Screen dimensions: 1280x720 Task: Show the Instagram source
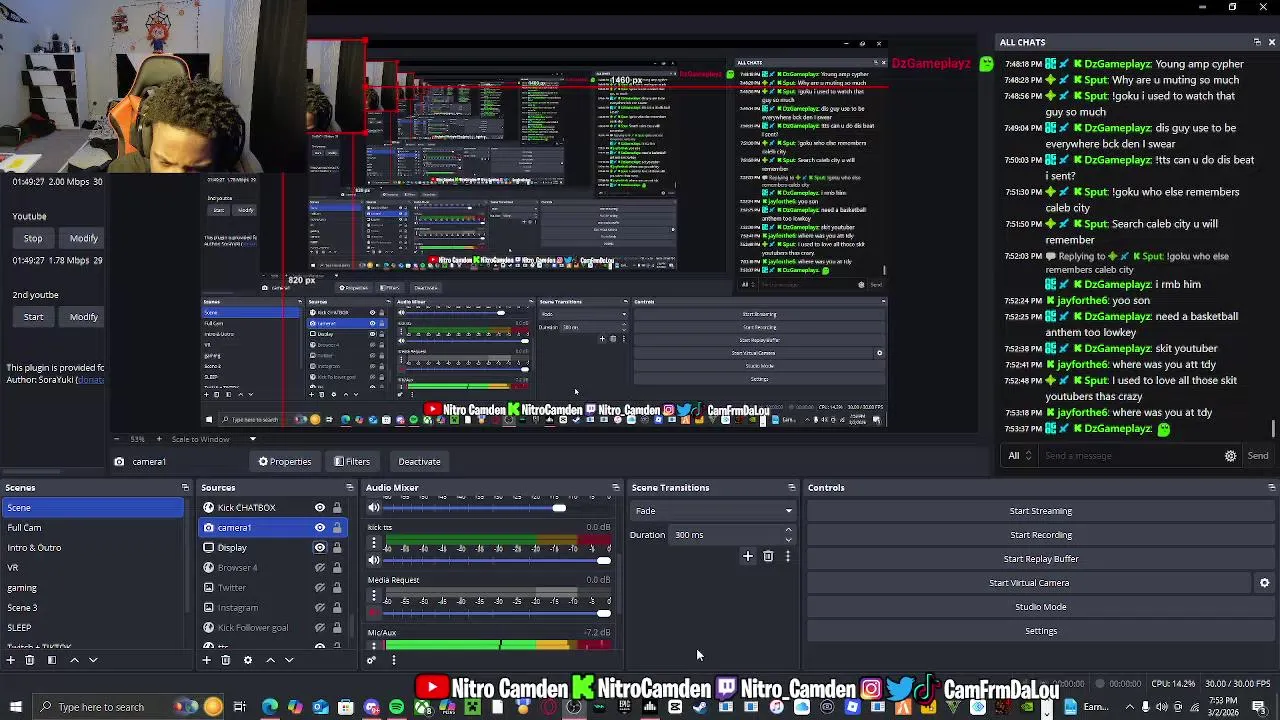(320, 608)
